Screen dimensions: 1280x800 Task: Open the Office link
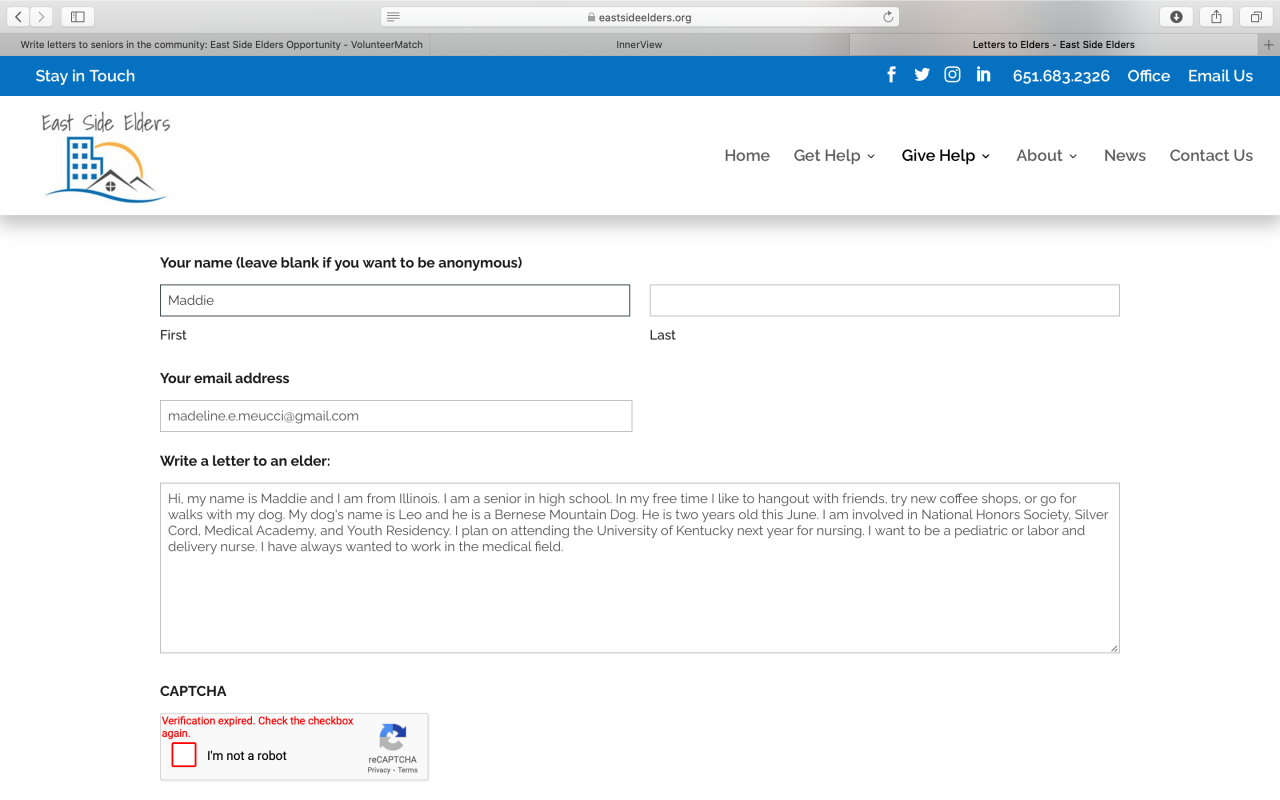pos(1148,76)
